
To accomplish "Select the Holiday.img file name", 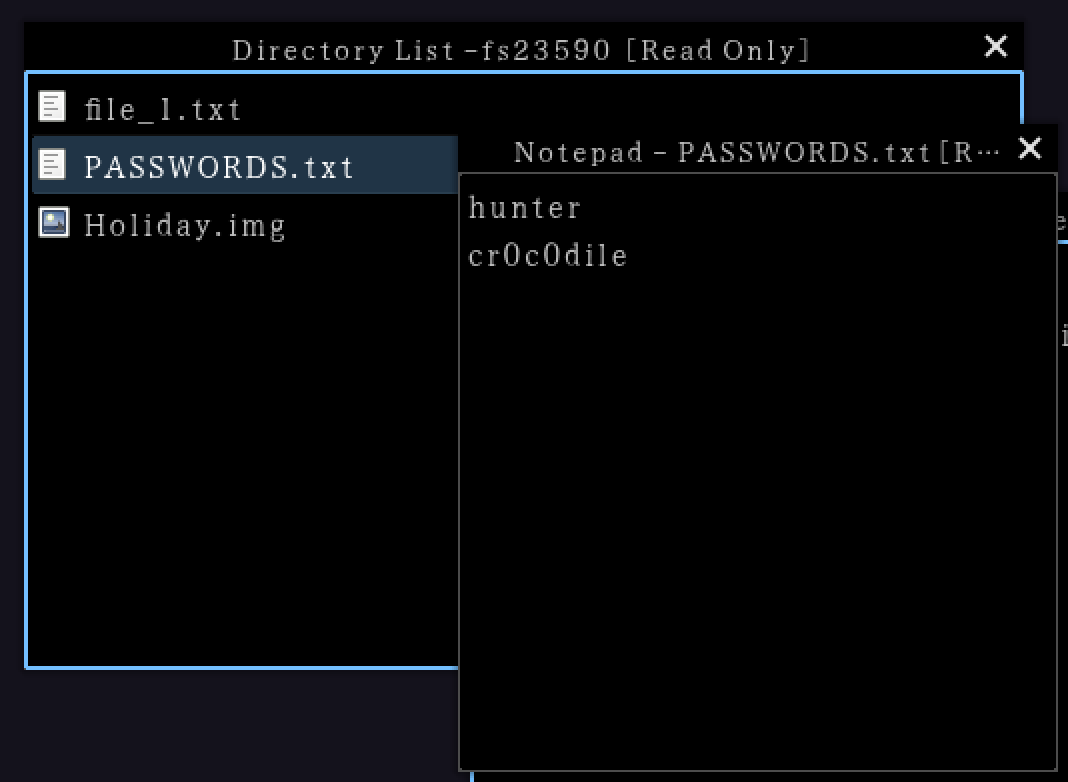I will tap(185, 226).
